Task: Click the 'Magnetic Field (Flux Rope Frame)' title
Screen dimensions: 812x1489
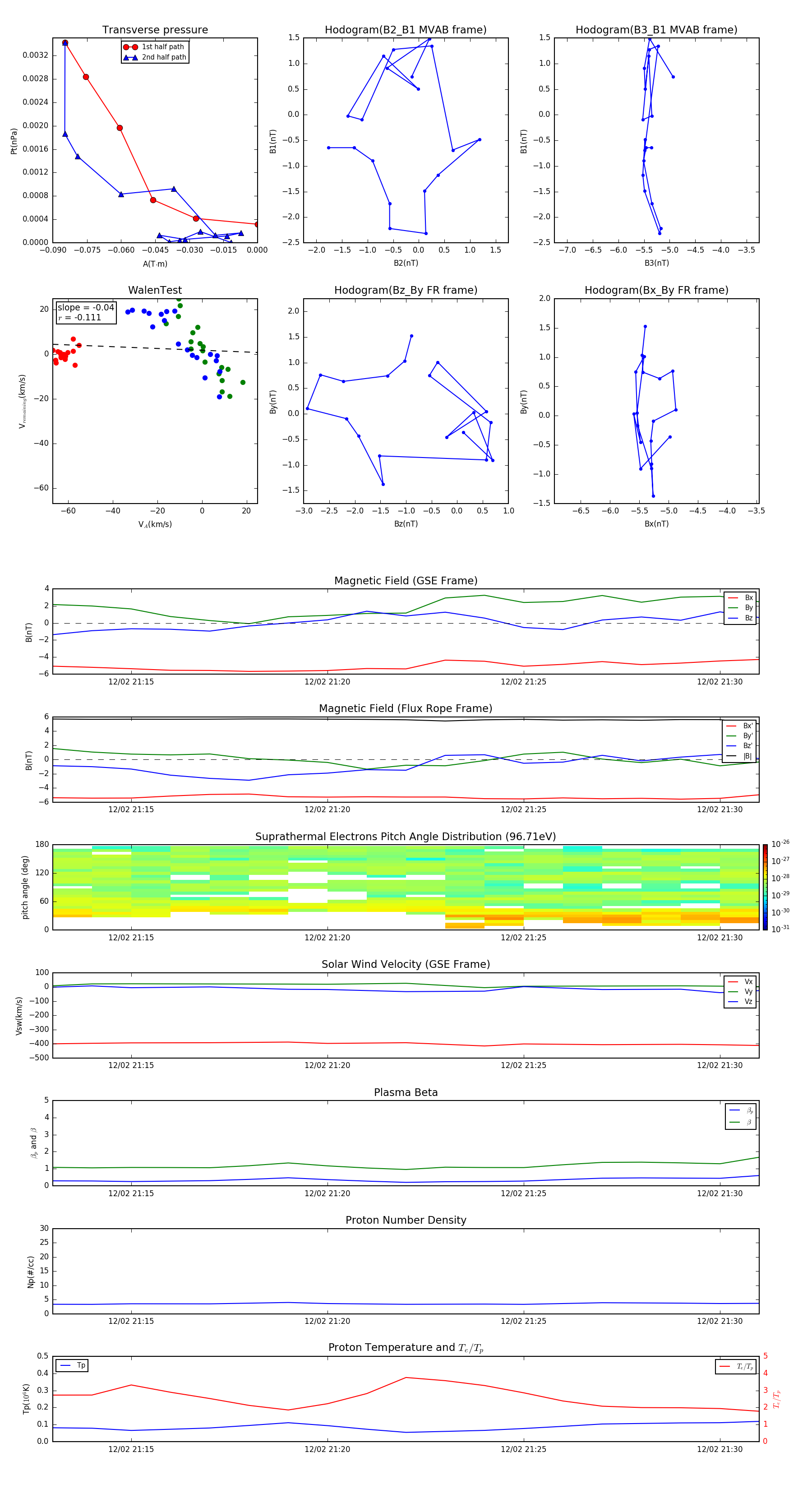Action: coord(406,709)
